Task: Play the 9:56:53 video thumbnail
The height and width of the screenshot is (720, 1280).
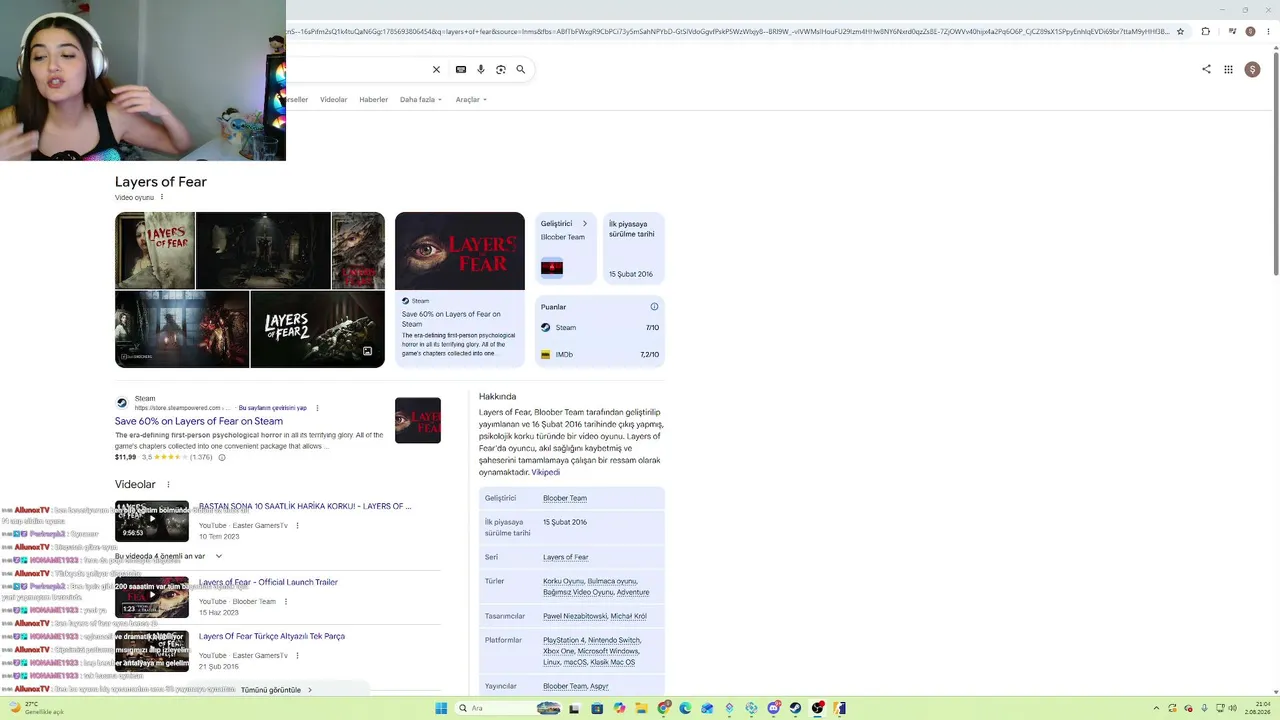Action: [152, 521]
